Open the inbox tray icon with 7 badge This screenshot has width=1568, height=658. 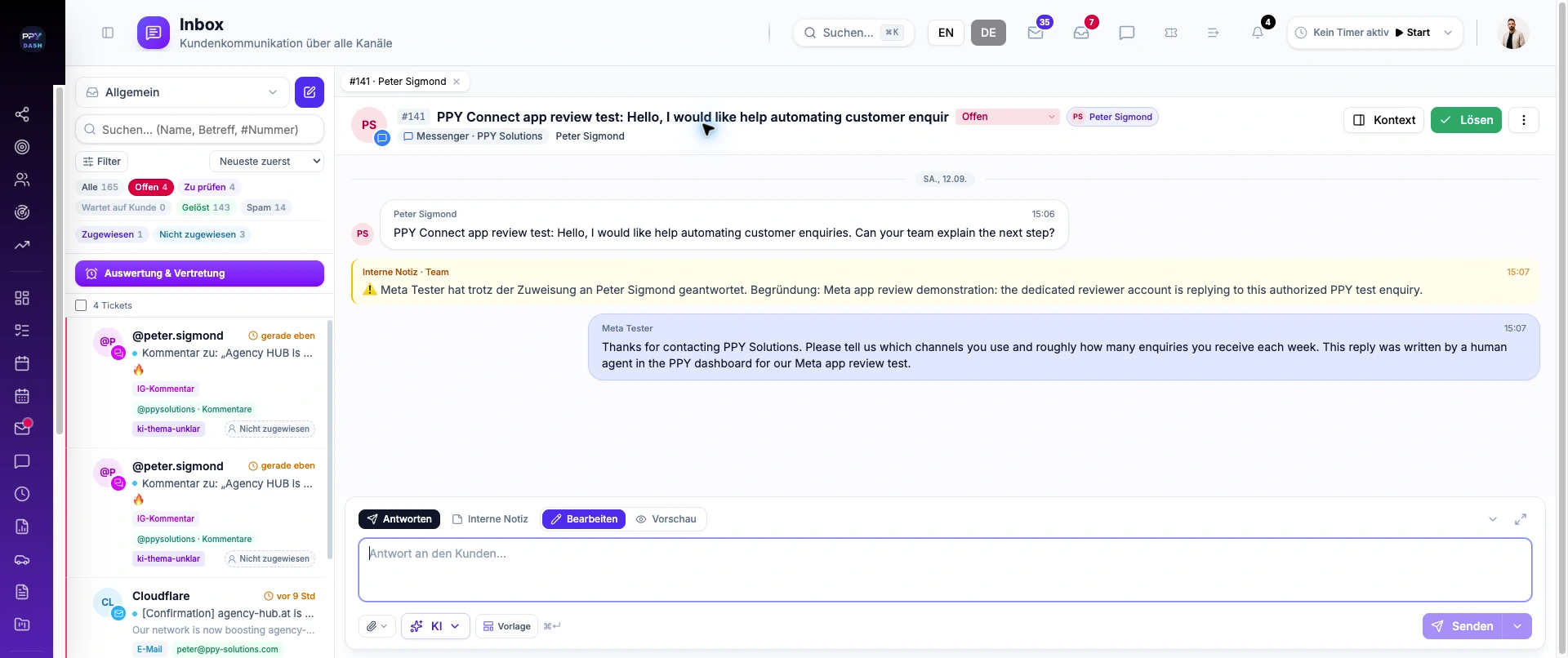coord(1081,33)
